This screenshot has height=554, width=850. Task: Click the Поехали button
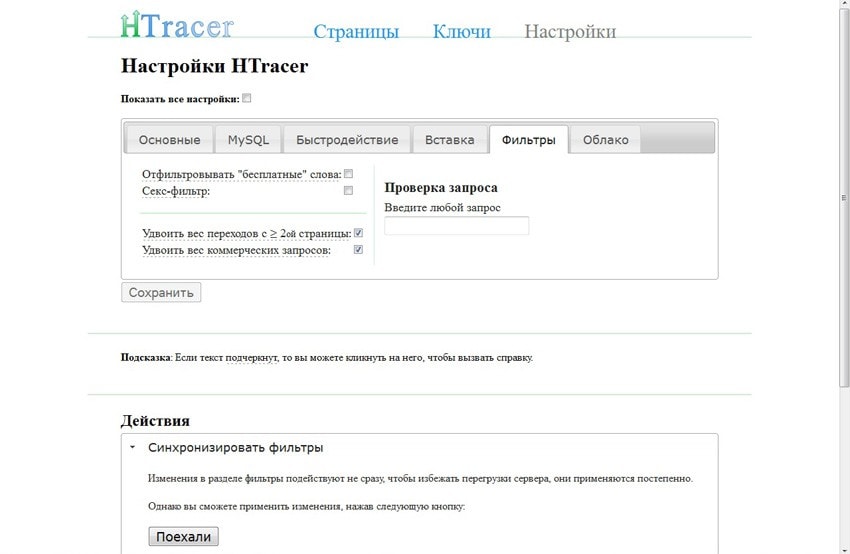click(183, 537)
